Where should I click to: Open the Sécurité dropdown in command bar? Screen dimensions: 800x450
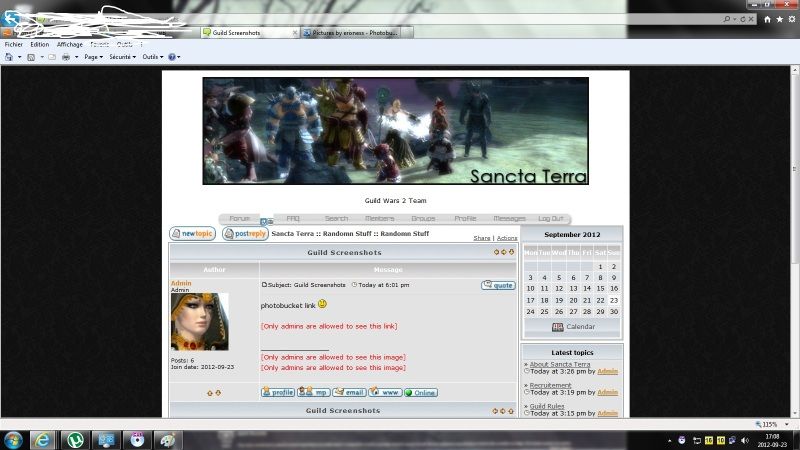(122, 57)
